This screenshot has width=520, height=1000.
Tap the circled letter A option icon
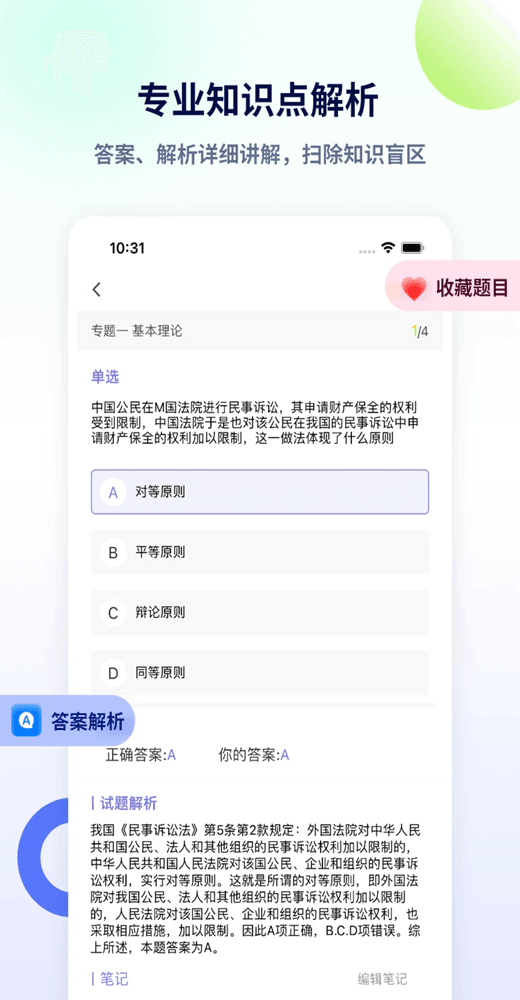click(113, 492)
